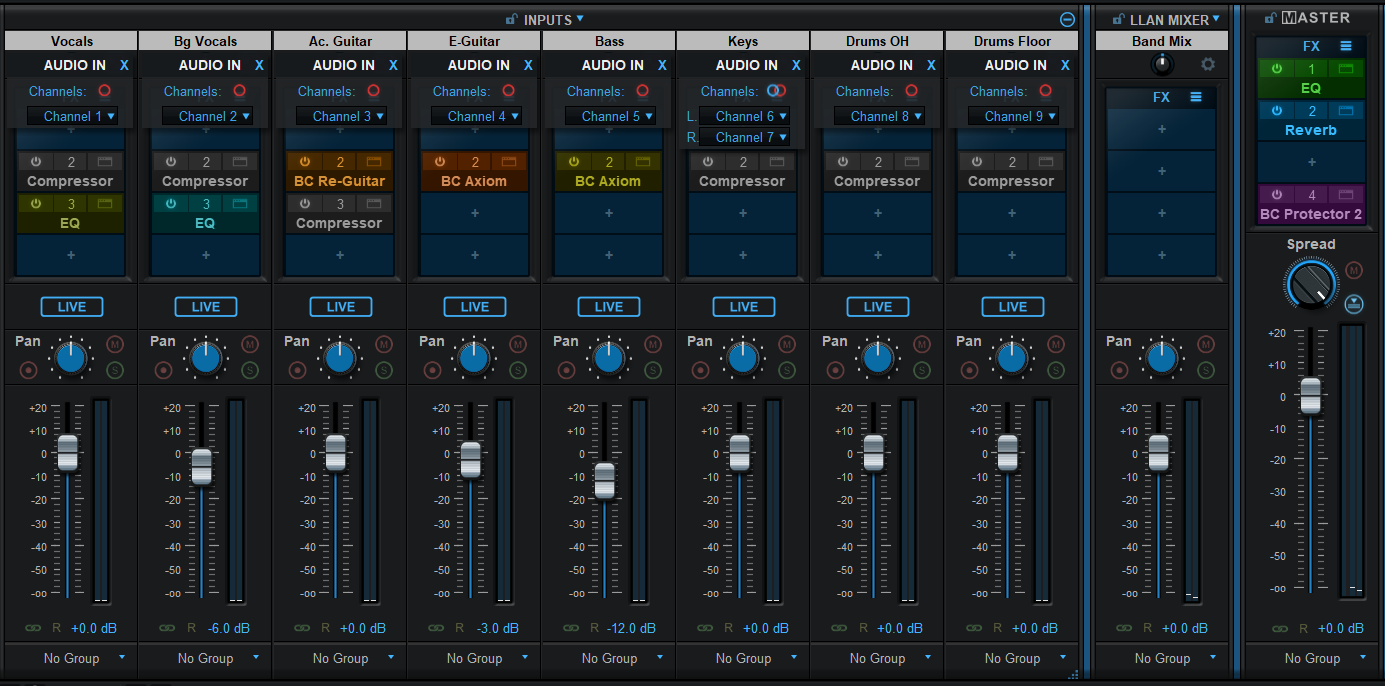Close the Keys AUDIO IN panel
Screen dimensions: 1385x686
pos(796,65)
